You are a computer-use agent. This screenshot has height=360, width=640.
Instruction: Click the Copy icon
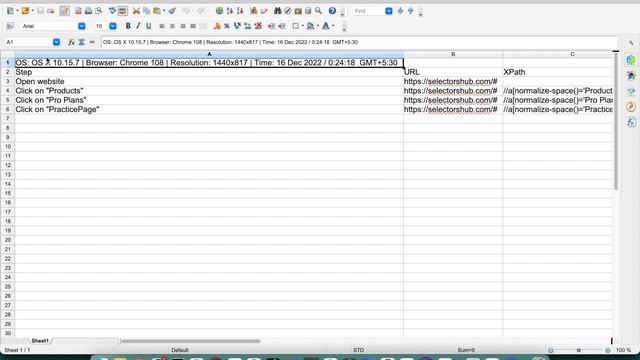146,11
